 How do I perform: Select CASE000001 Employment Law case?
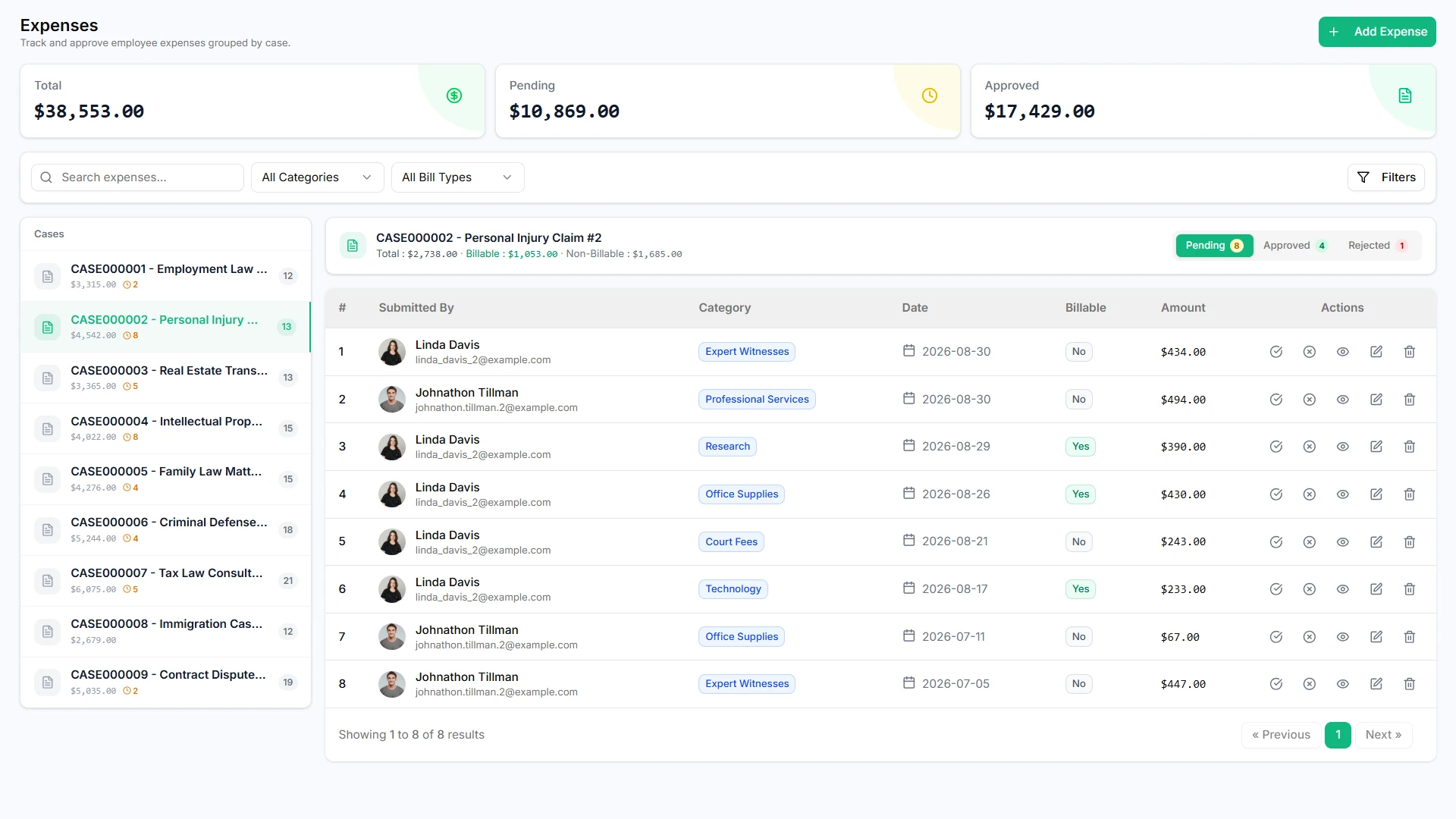(x=165, y=276)
